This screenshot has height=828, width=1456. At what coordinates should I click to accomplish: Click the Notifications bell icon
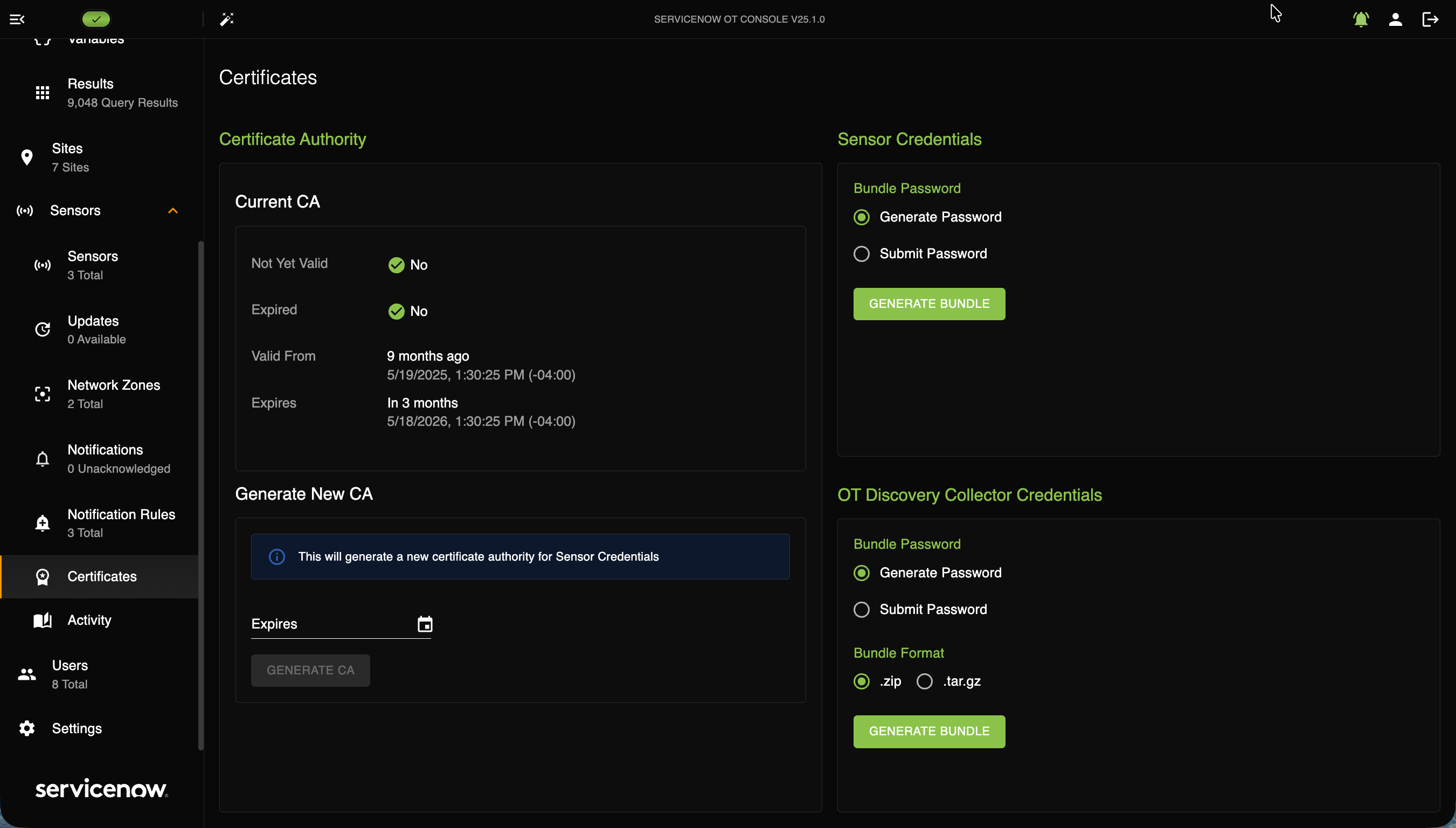click(x=43, y=459)
